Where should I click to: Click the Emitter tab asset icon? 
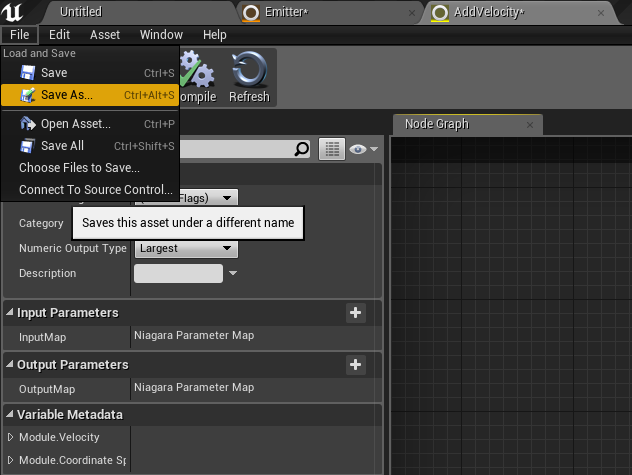tap(251, 12)
